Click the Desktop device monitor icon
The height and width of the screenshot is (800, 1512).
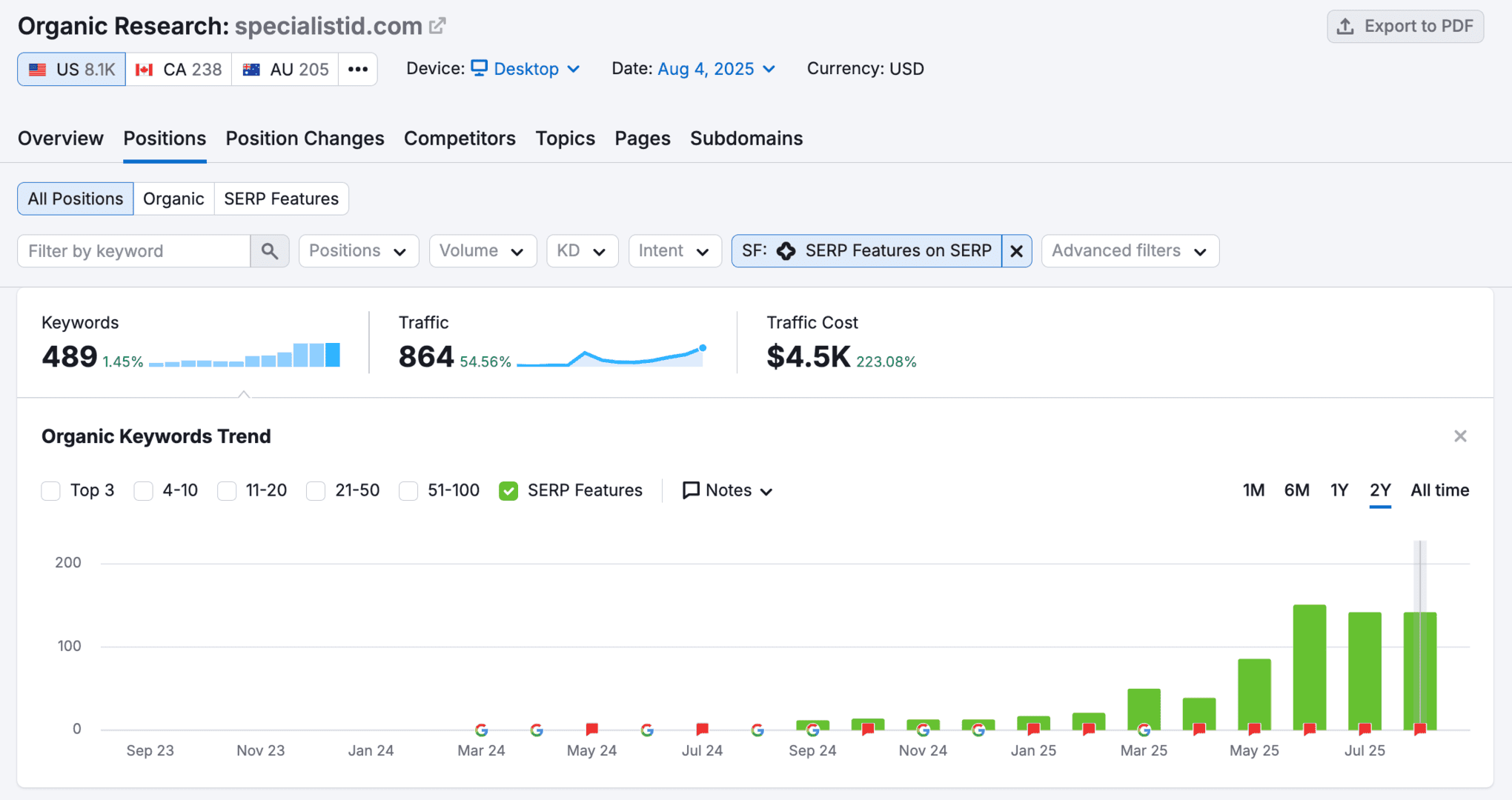point(480,68)
